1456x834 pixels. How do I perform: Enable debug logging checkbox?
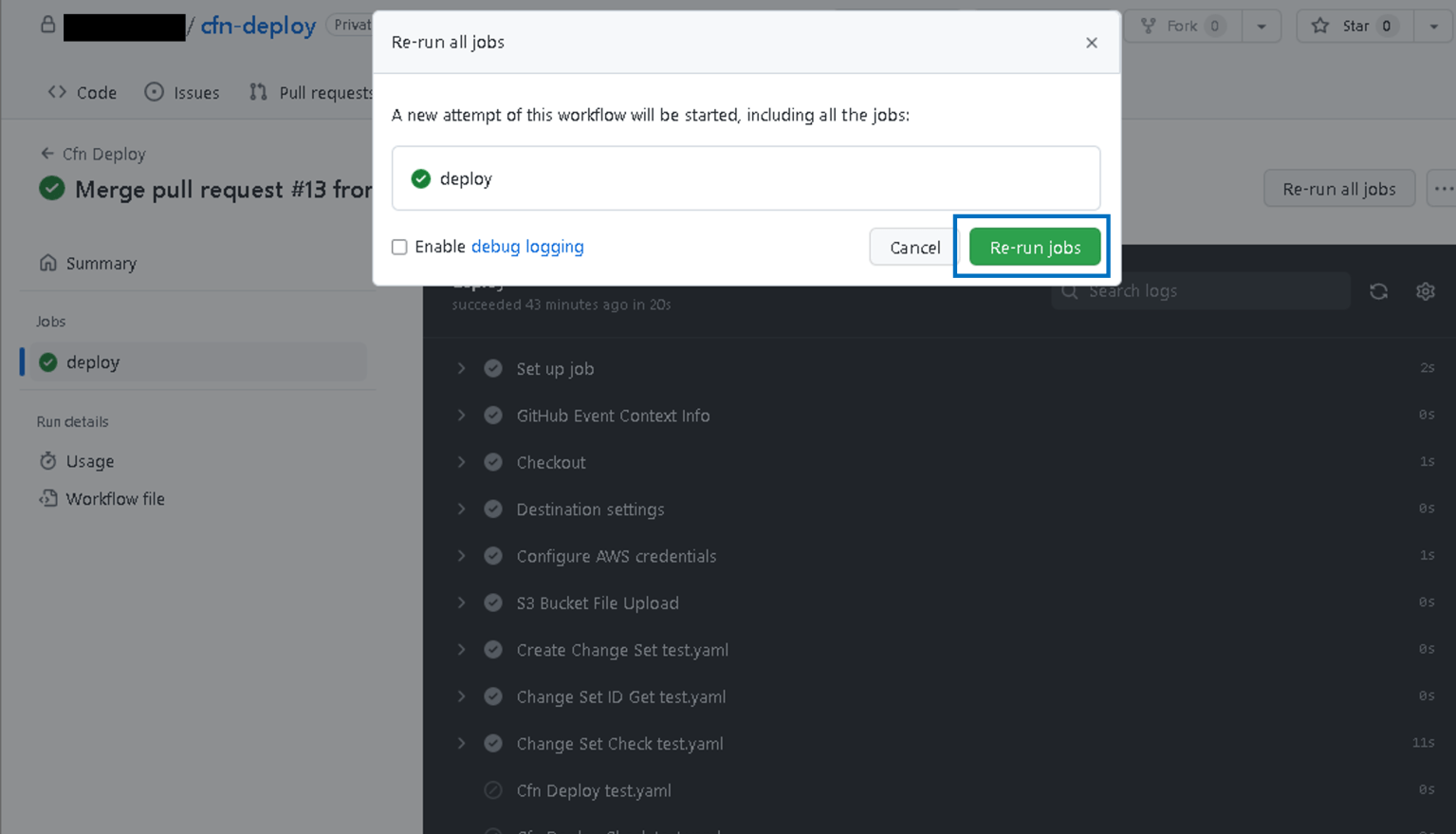coord(399,247)
